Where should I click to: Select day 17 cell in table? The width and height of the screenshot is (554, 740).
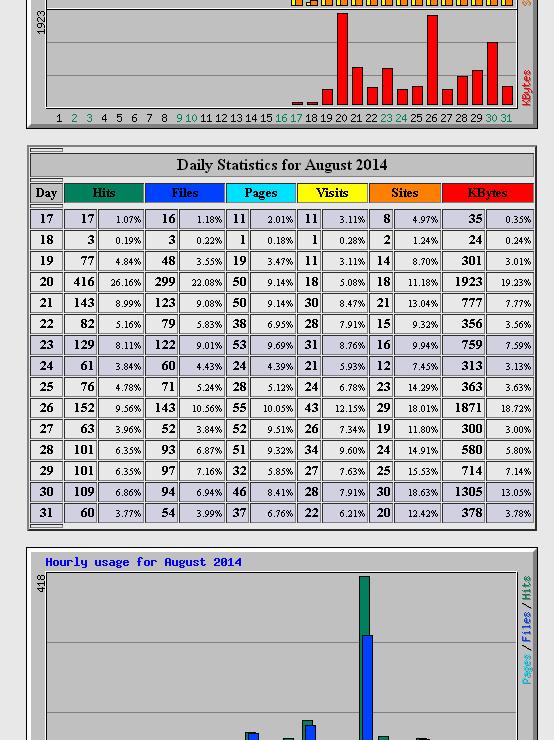tap(46, 219)
